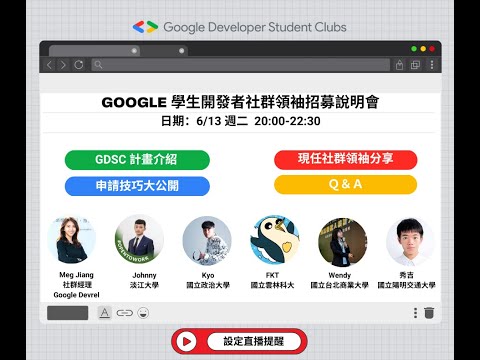Click the event title 學生開發者社群領袖招募說明會
Viewport: 480px width, 360px height.
coord(275,102)
